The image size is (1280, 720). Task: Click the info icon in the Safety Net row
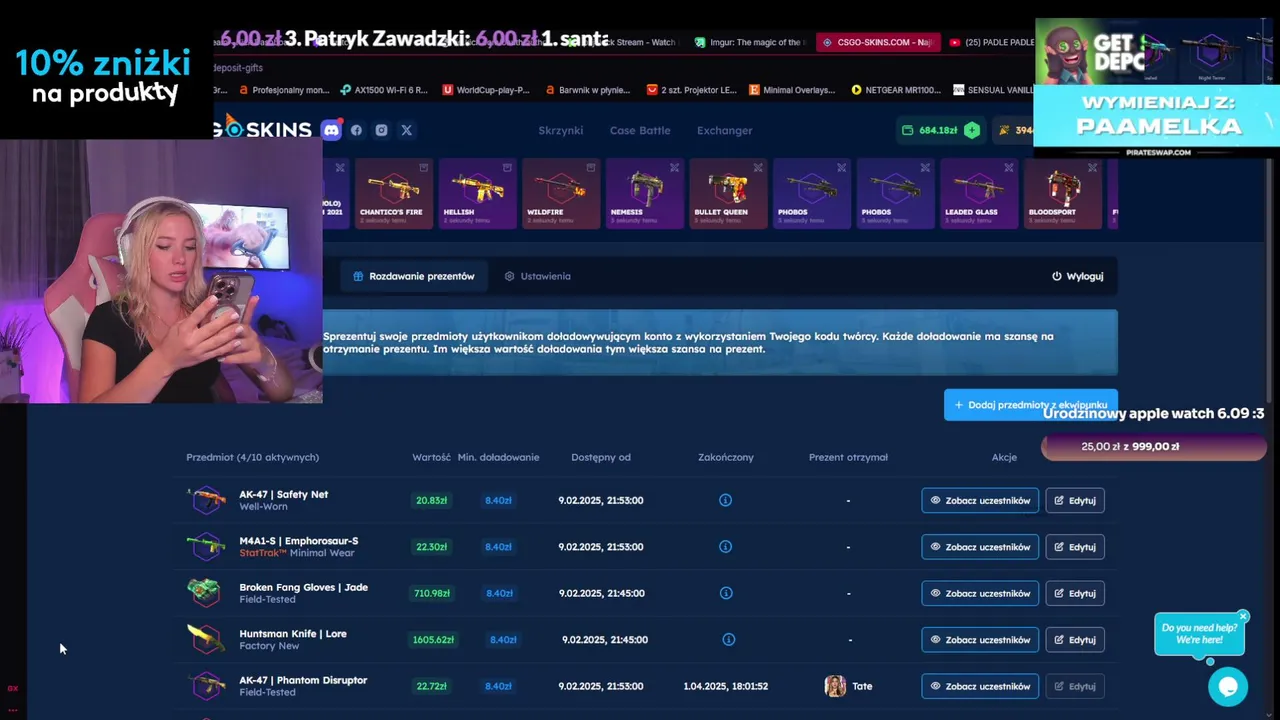(725, 500)
